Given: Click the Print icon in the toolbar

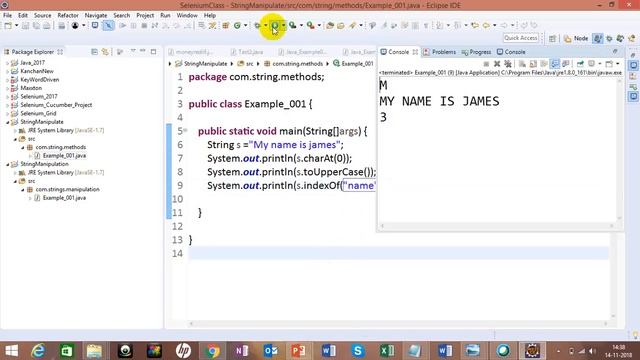Looking at the screenshot, I should coord(61,26).
